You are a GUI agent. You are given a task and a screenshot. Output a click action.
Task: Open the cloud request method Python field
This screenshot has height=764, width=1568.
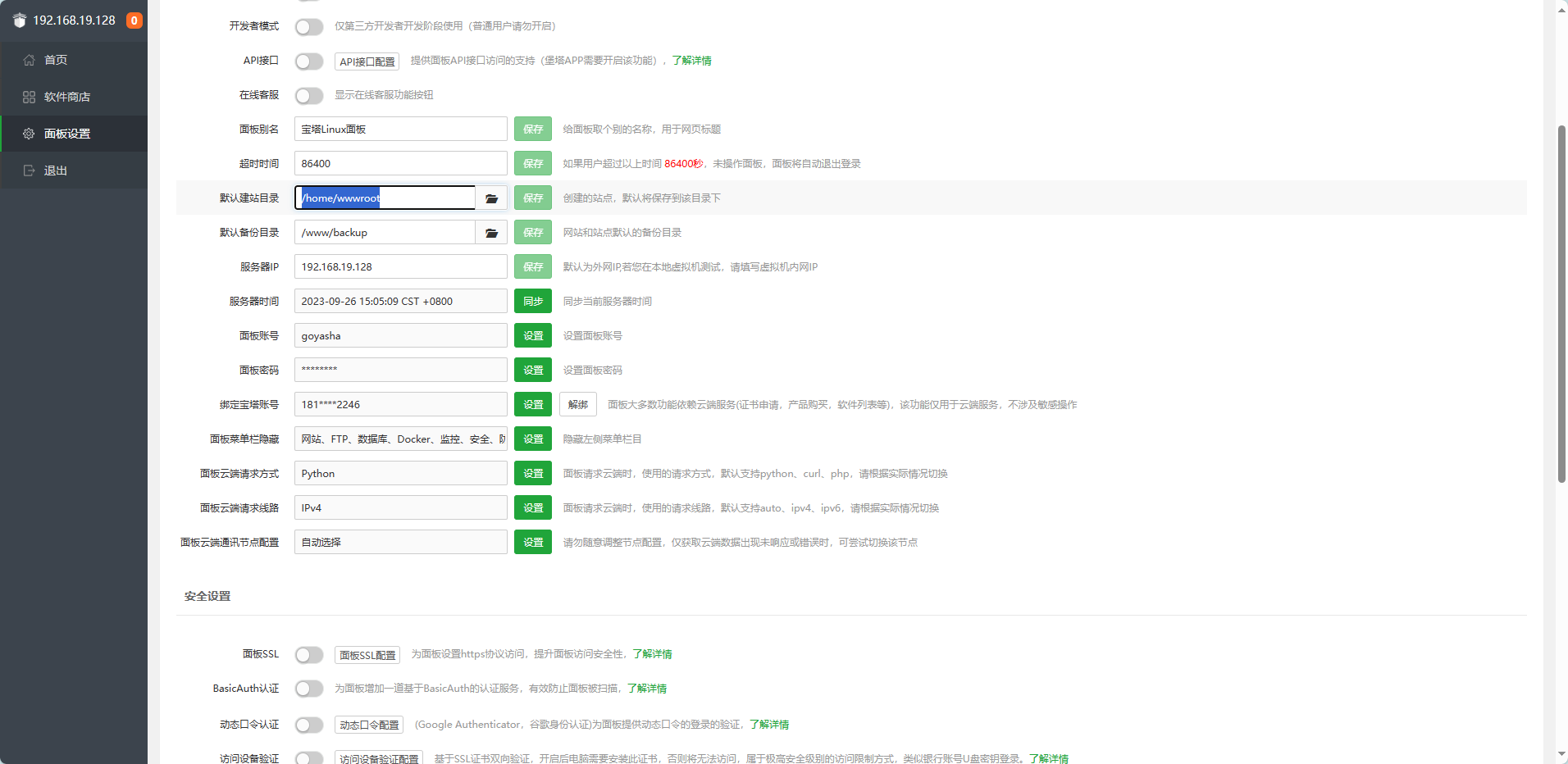[400, 474]
